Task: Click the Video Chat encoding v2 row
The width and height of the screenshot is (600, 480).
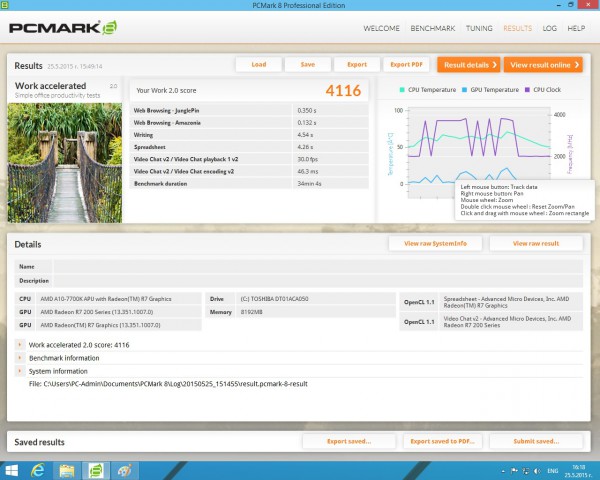Action: (x=249, y=171)
